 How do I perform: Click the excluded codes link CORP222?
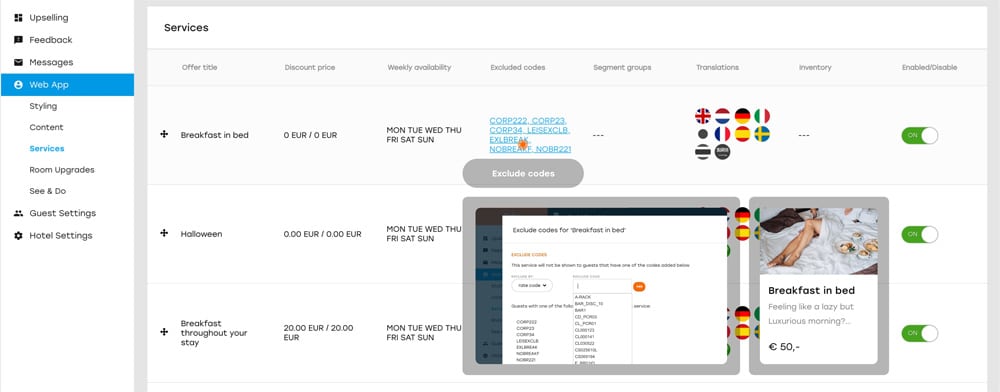[508, 120]
